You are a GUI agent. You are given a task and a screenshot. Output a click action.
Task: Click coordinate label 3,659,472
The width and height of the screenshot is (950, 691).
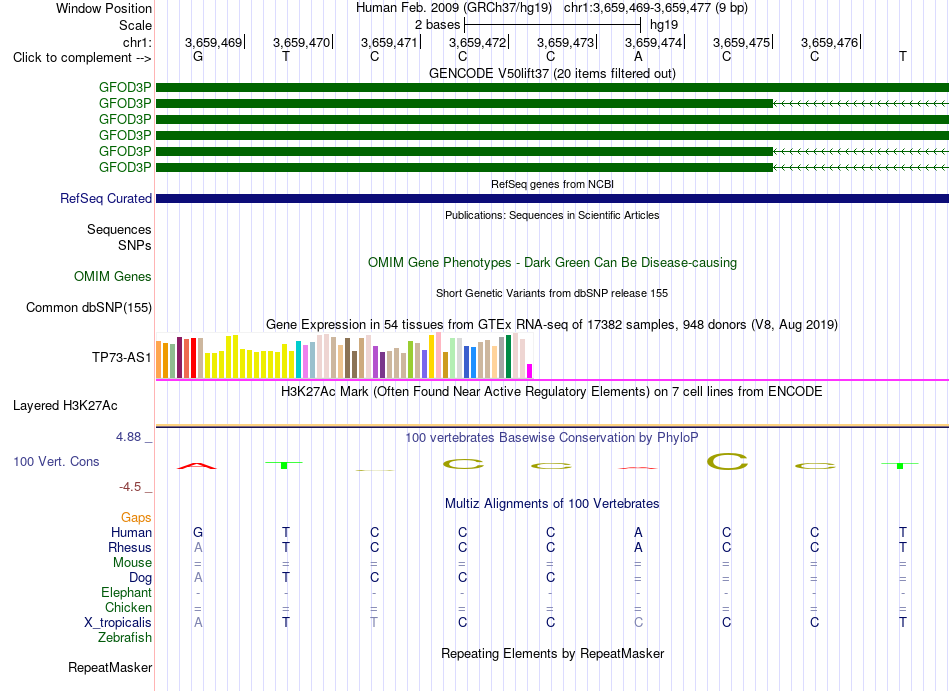477,42
